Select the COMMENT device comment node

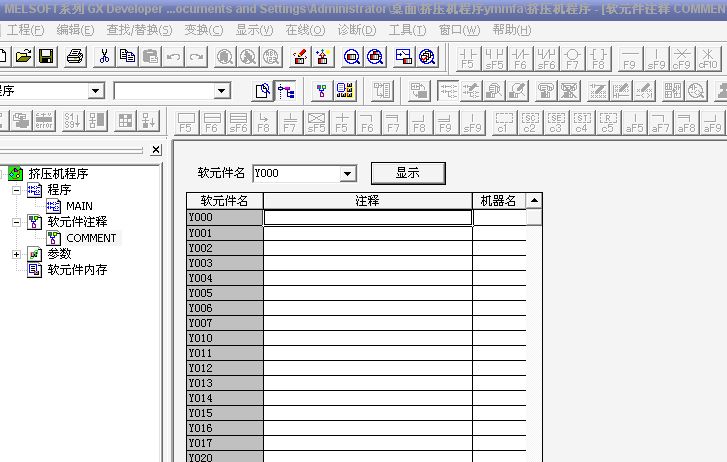point(91,238)
